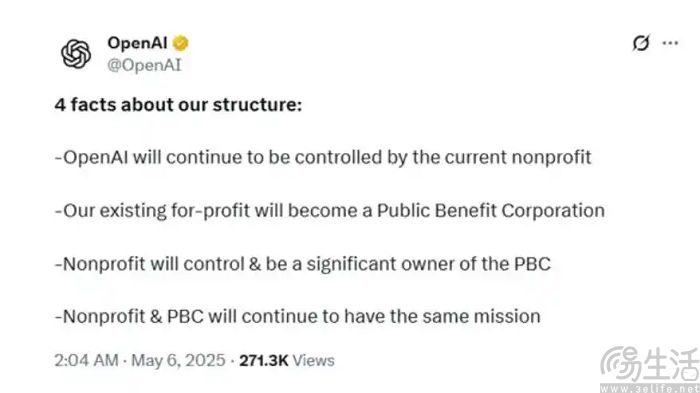Open the www.3elife.net watermark URL
The image size is (700, 393).
[650, 388]
